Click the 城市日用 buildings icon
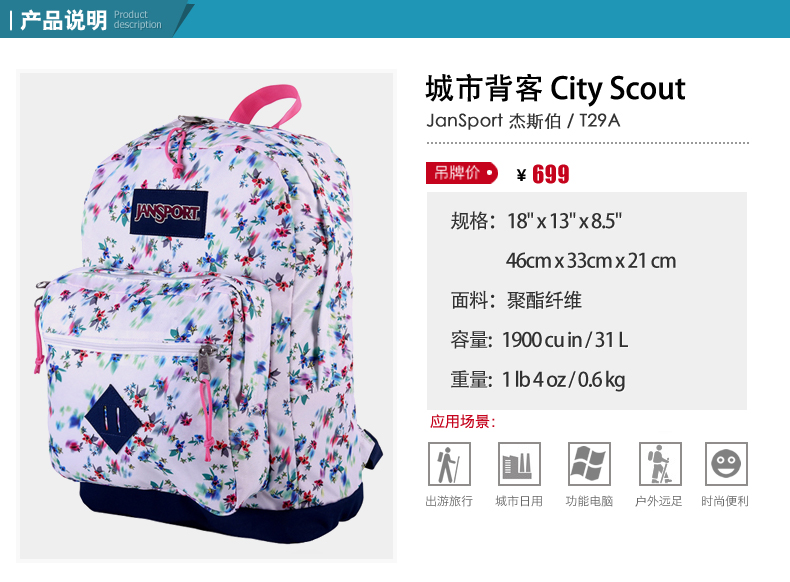The height and width of the screenshot is (582, 790). coord(519,464)
